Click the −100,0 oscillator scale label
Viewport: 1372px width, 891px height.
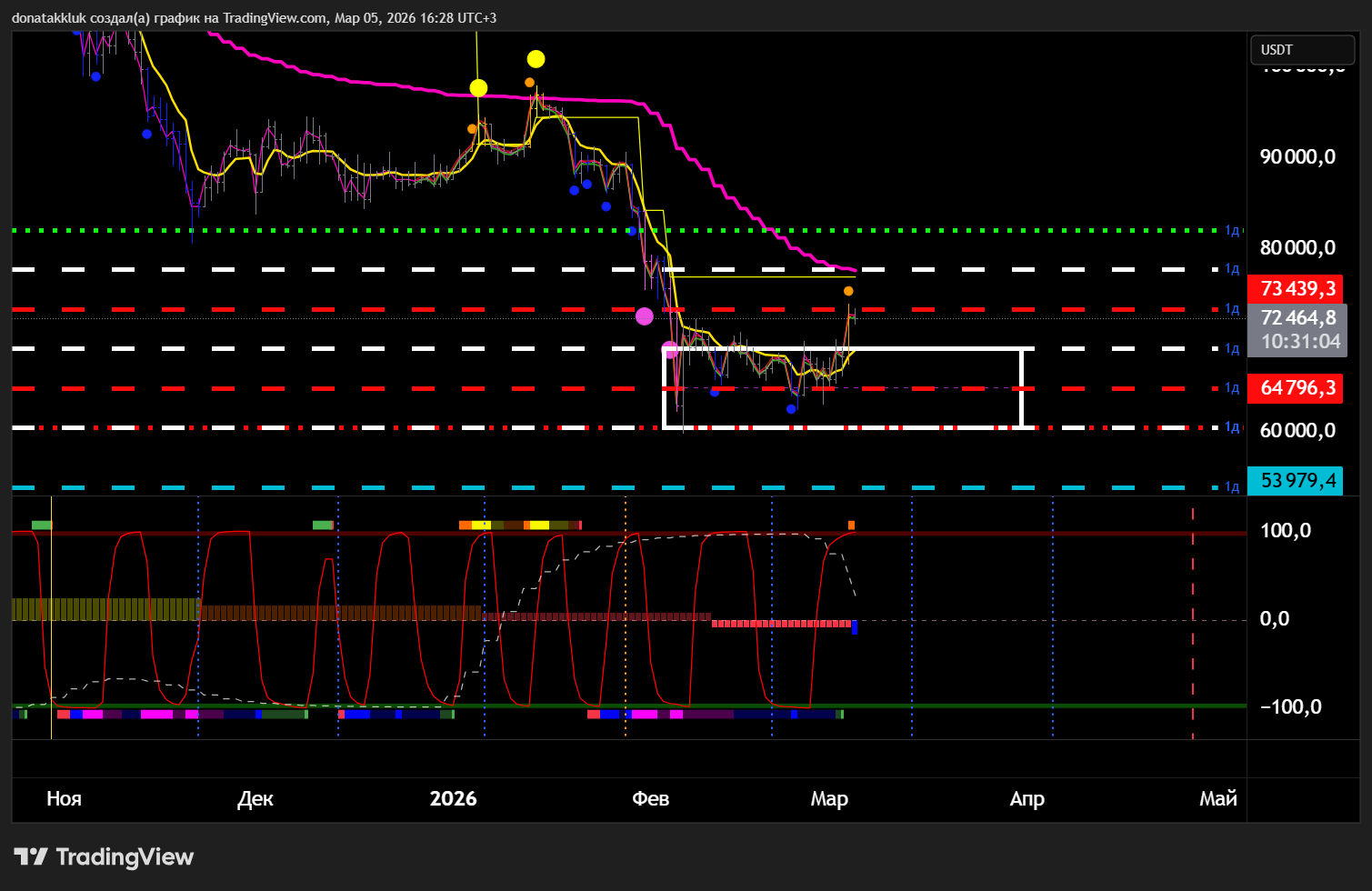coord(1290,706)
